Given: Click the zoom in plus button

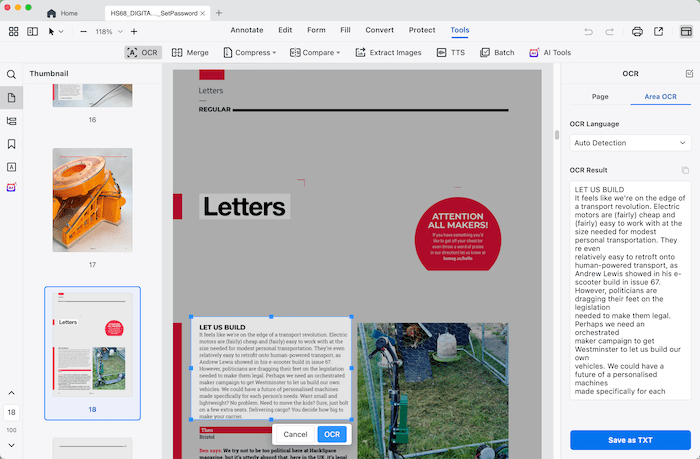Looking at the screenshot, I should (x=134, y=31).
